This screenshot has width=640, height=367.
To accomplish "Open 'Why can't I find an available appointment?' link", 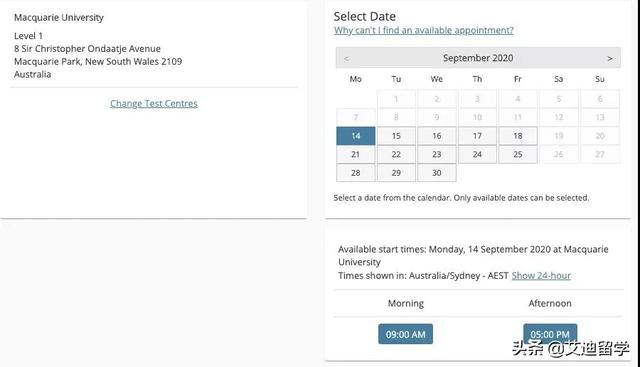I will [424, 30].
